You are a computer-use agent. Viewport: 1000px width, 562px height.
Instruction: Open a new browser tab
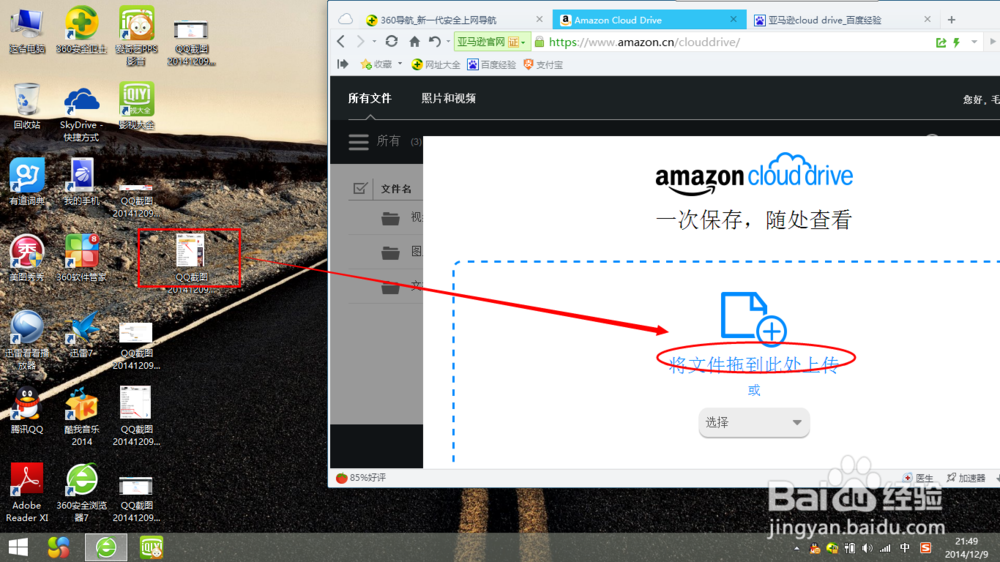pyautogui.click(x=952, y=20)
